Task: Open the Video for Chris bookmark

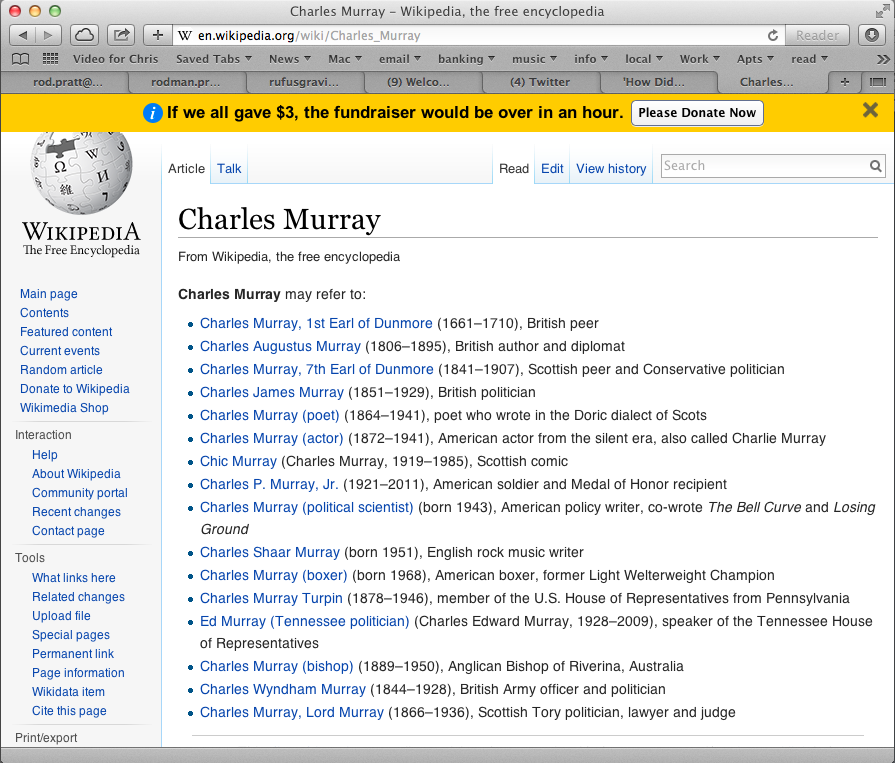Action: tap(115, 59)
